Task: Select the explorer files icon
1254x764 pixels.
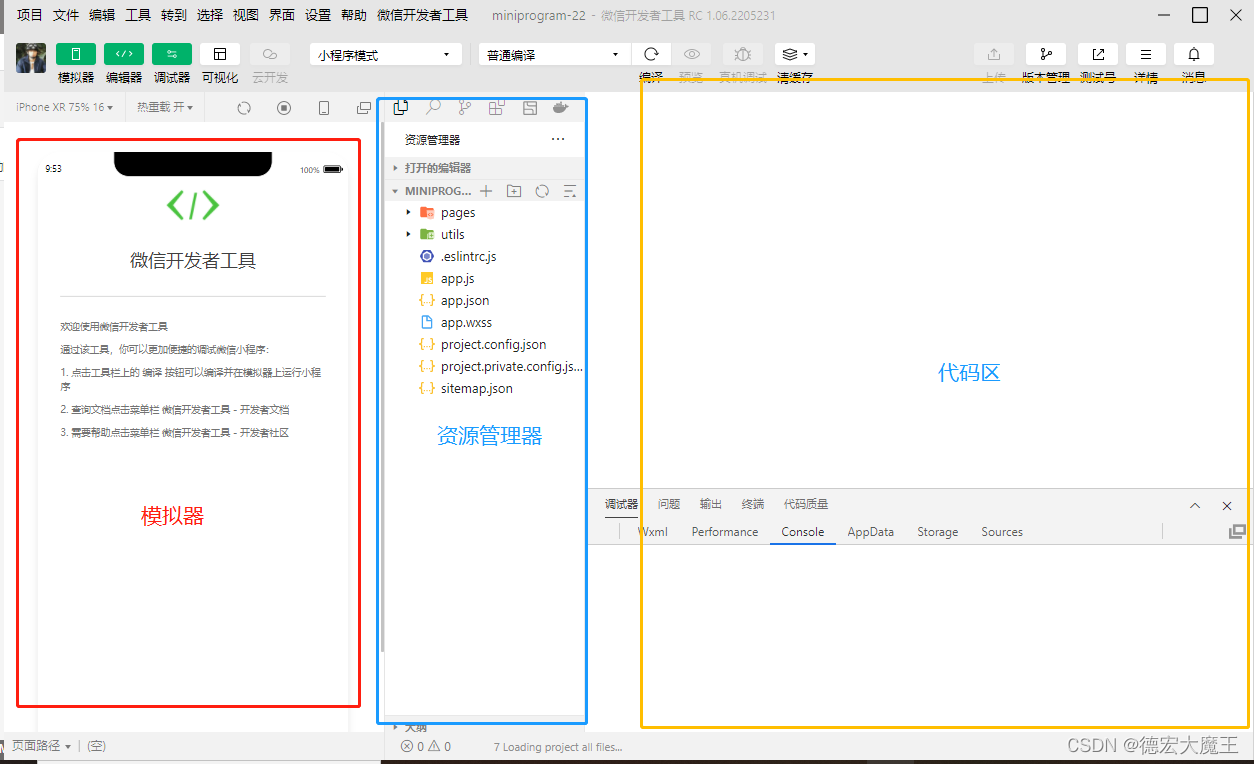Action: 401,108
